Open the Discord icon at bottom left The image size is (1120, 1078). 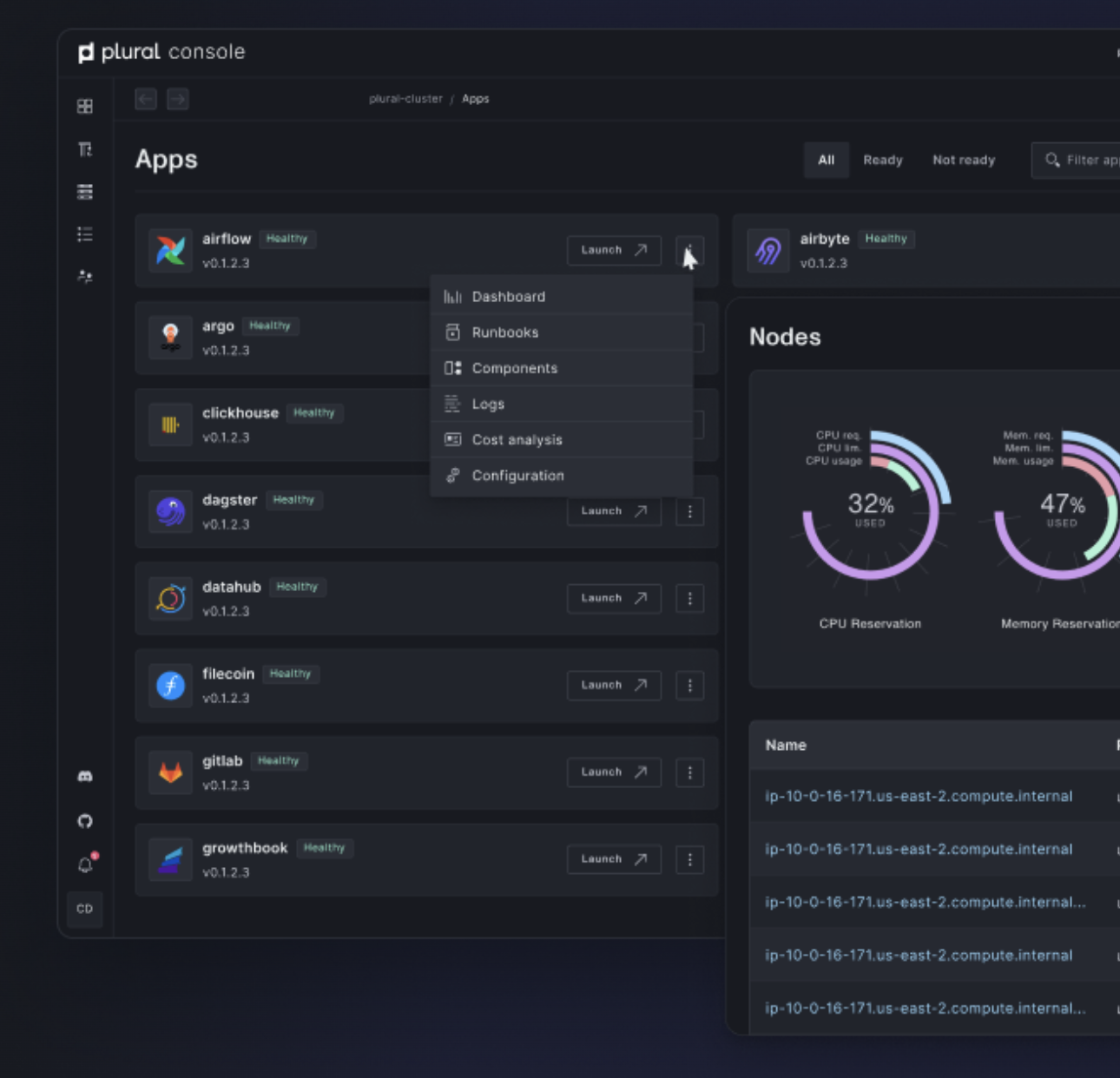(84, 776)
